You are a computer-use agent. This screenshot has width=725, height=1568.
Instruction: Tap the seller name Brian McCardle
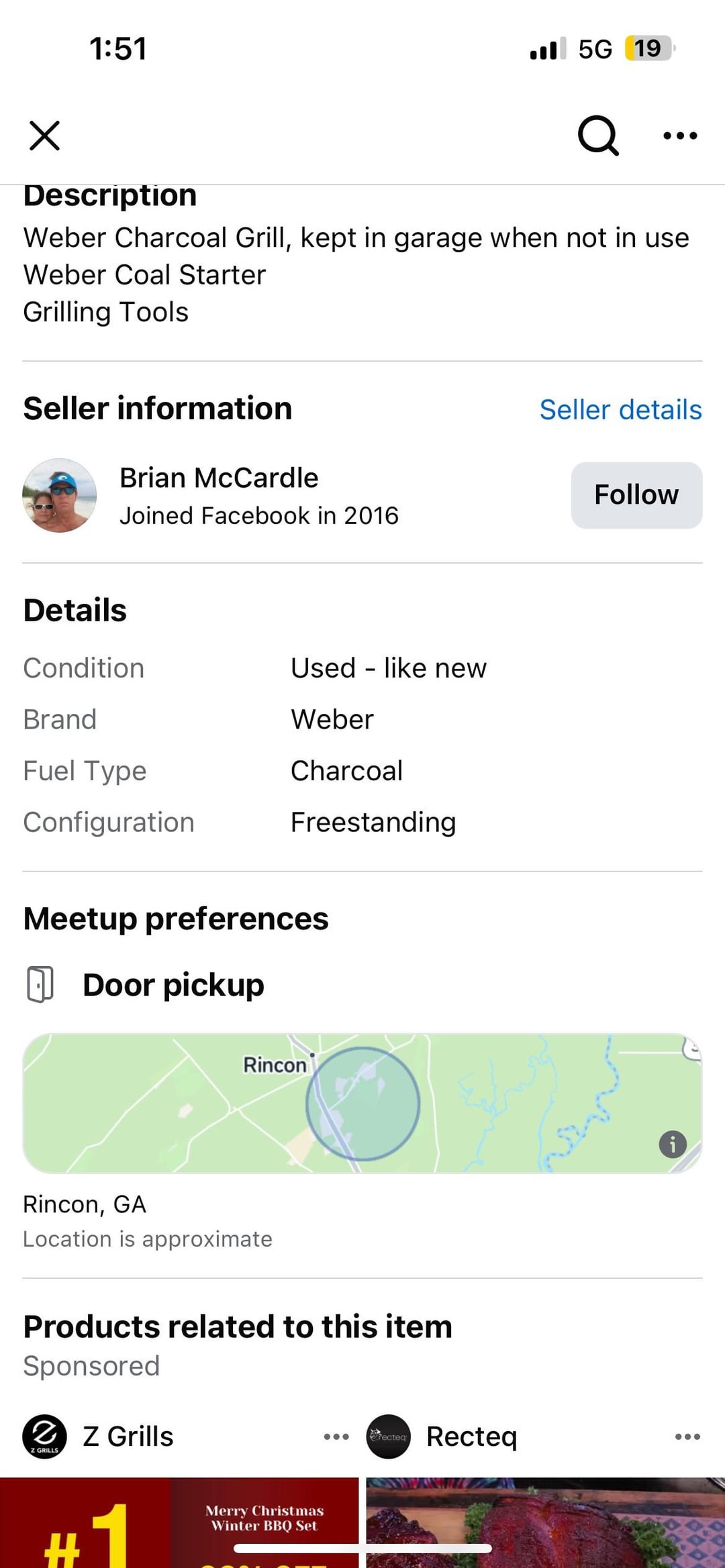point(219,478)
